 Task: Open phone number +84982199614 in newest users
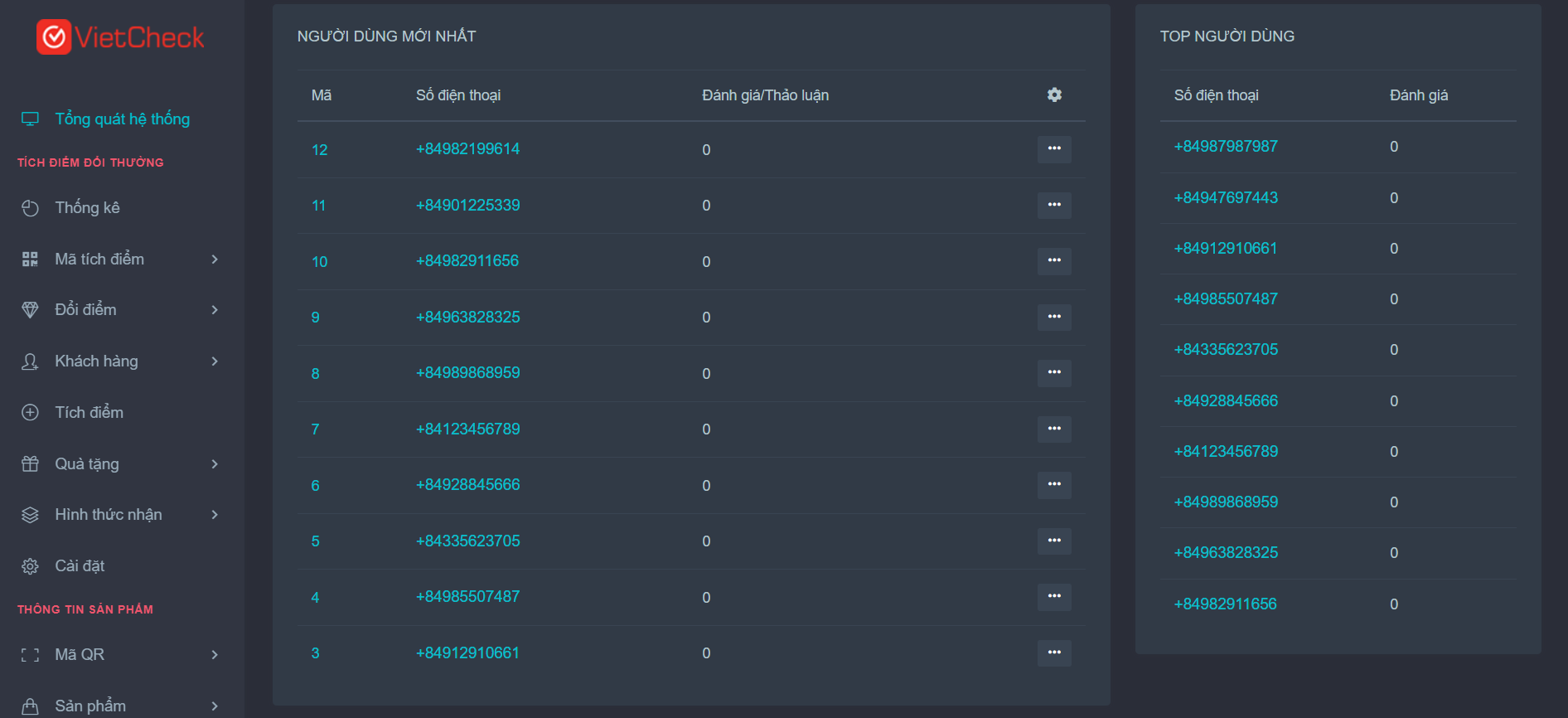(467, 149)
